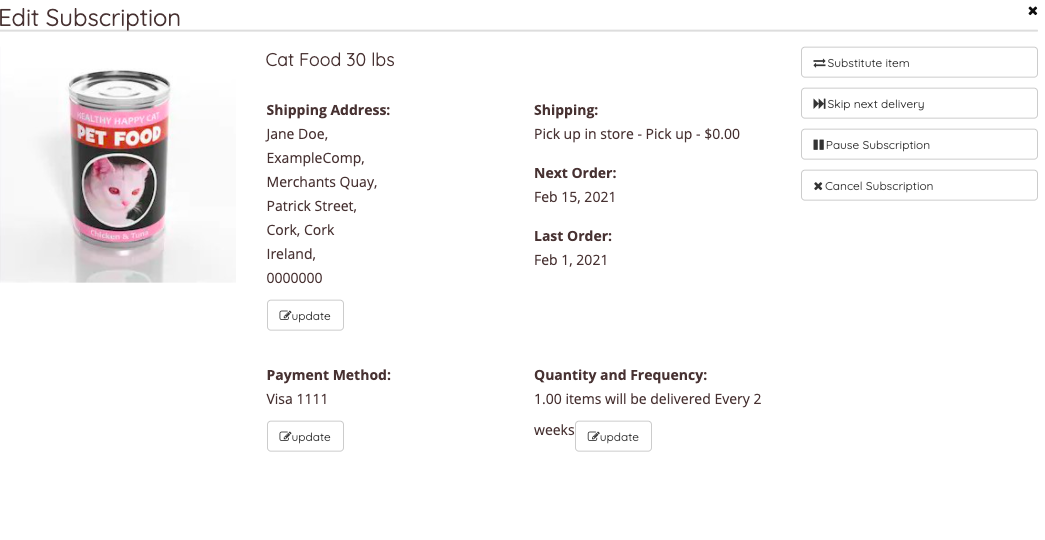Image resolution: width=1045 pixels, height=540 pixels.
Task: Click the Cat Food 30 lbs product title
Action: point(330,60)
